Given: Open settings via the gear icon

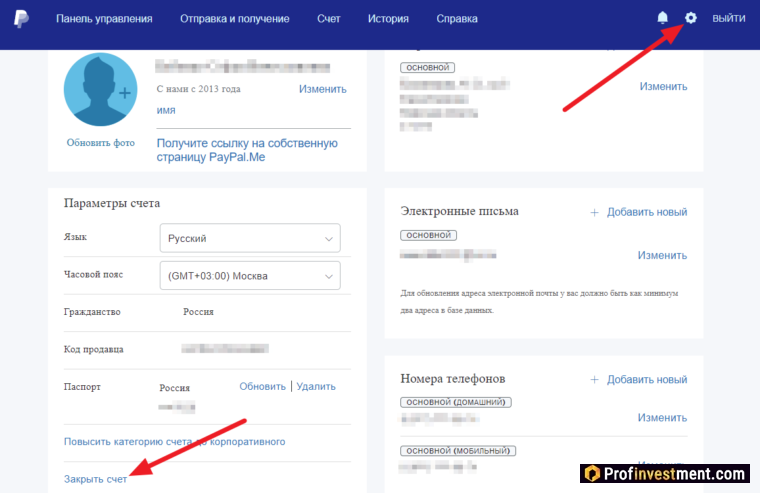Looking at the screenshot, I should (690, 18).
